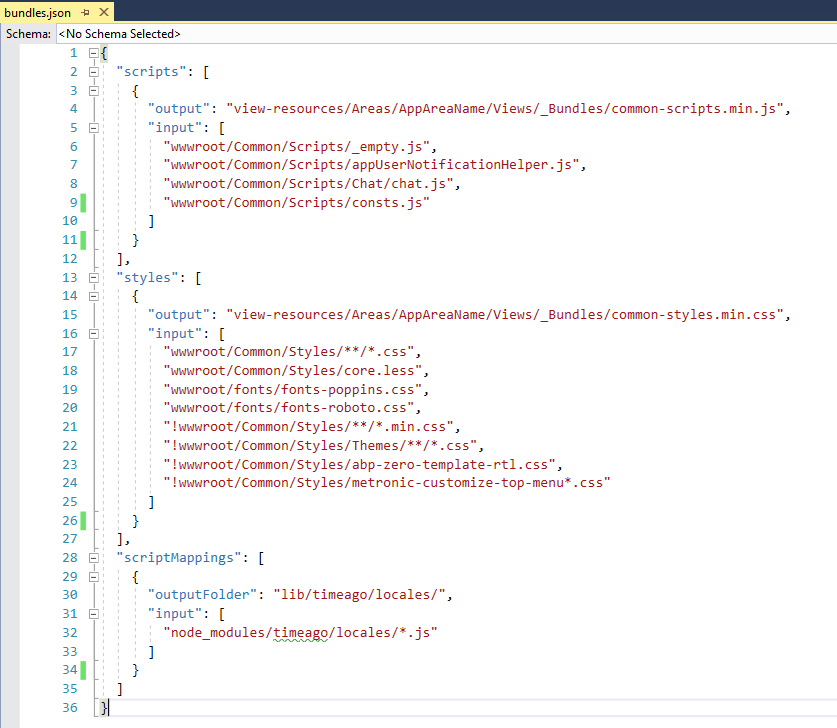Screen dimensions: 837x728
Task: Collapse the object starting at line 29
Action: [93, 576]
